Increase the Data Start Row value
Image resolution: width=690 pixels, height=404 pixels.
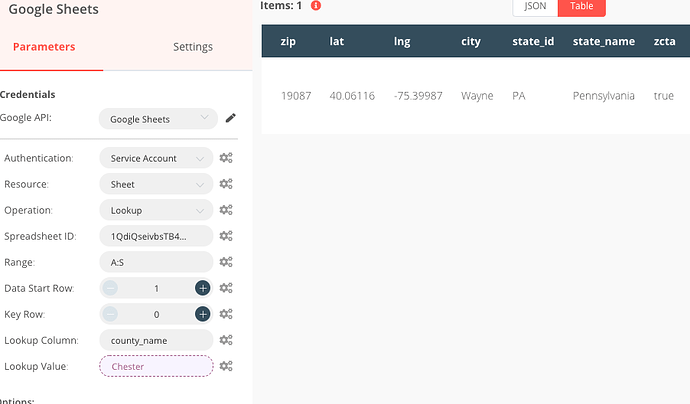tap(202, 288)
